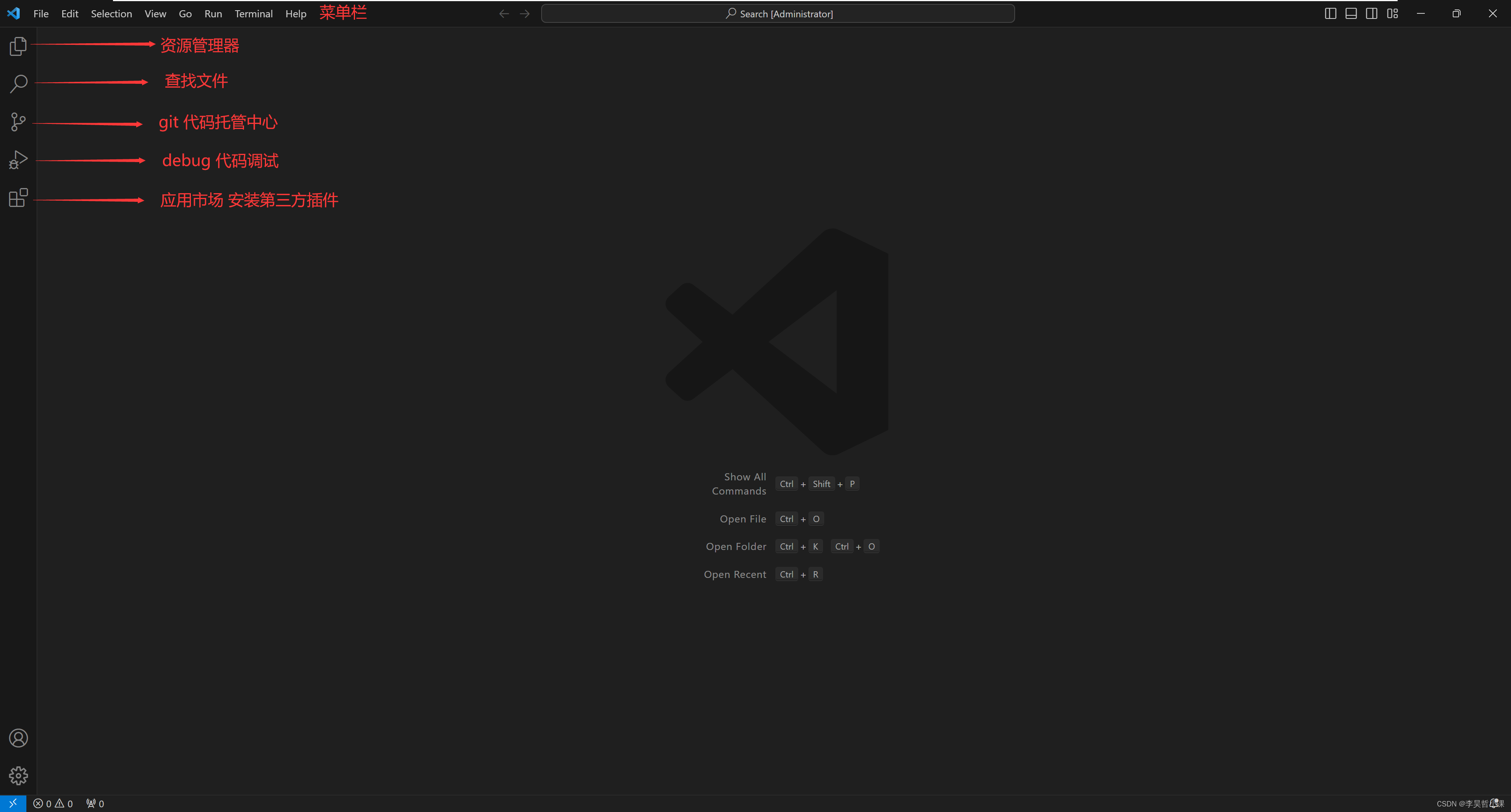1511x812 pixels.
Task: Click the K key hint badge
Action: pyautogui.click(x=816, y=546)
